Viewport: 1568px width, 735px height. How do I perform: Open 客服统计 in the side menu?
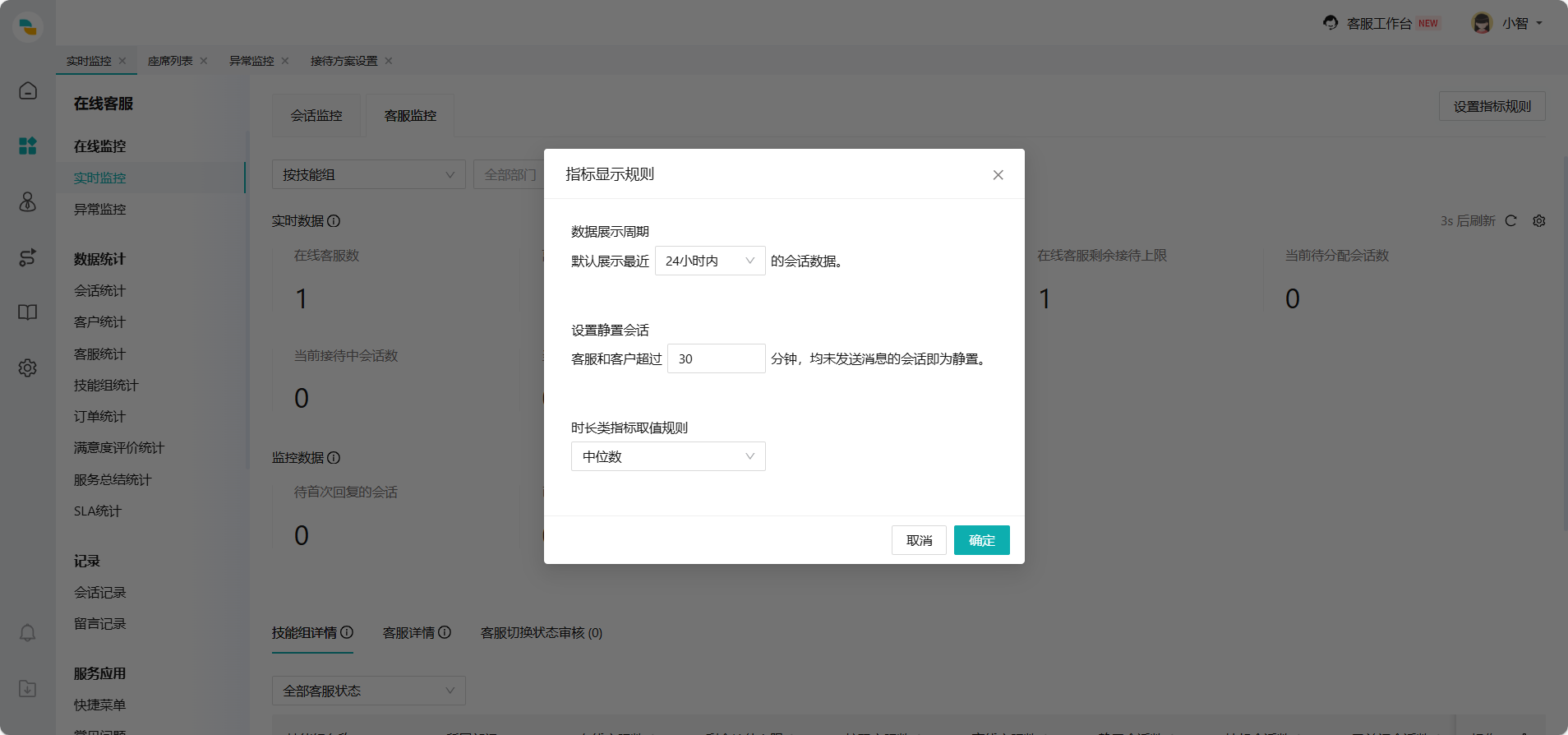pyautogui.click(x=100, y=354)
